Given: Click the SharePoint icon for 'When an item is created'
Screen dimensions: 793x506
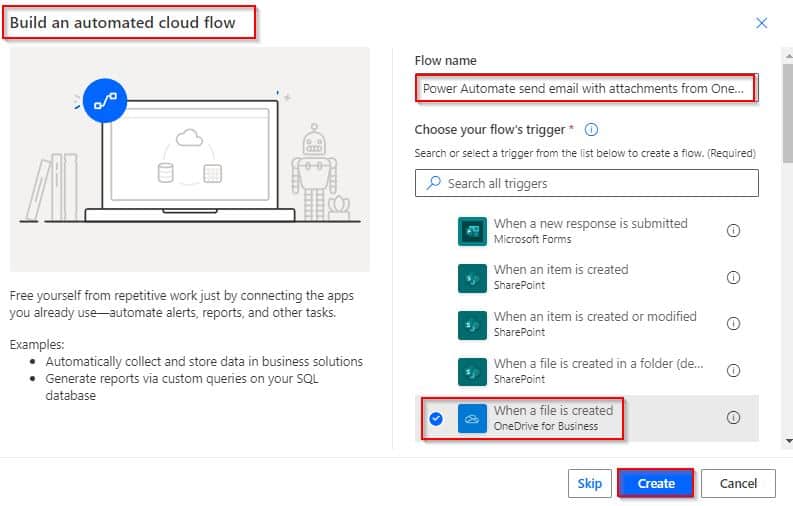Looking at the screenshot, I should [472, 278].
